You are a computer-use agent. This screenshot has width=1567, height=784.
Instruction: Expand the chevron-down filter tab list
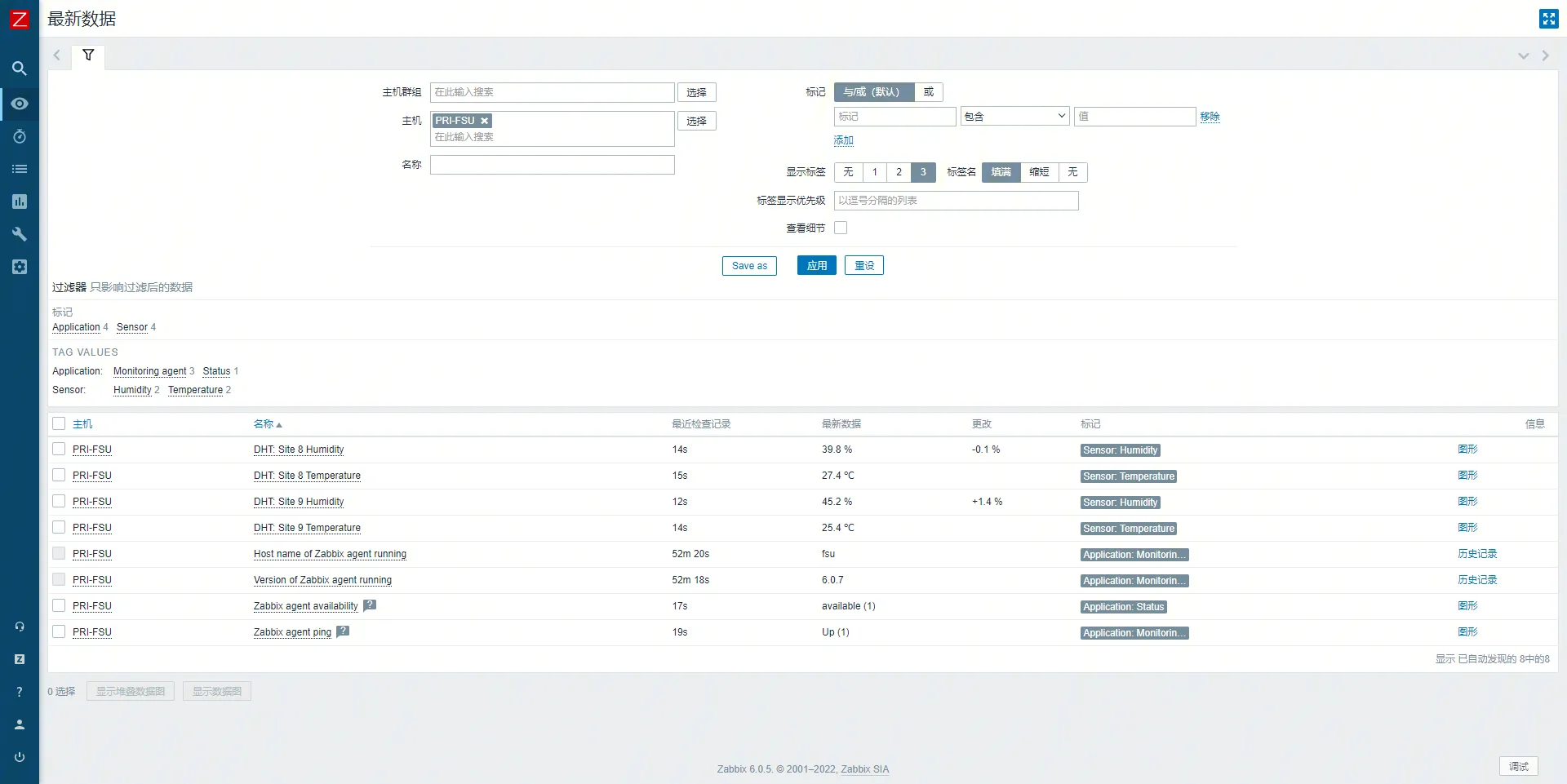pyautogui.click(x=1523, y=55)
